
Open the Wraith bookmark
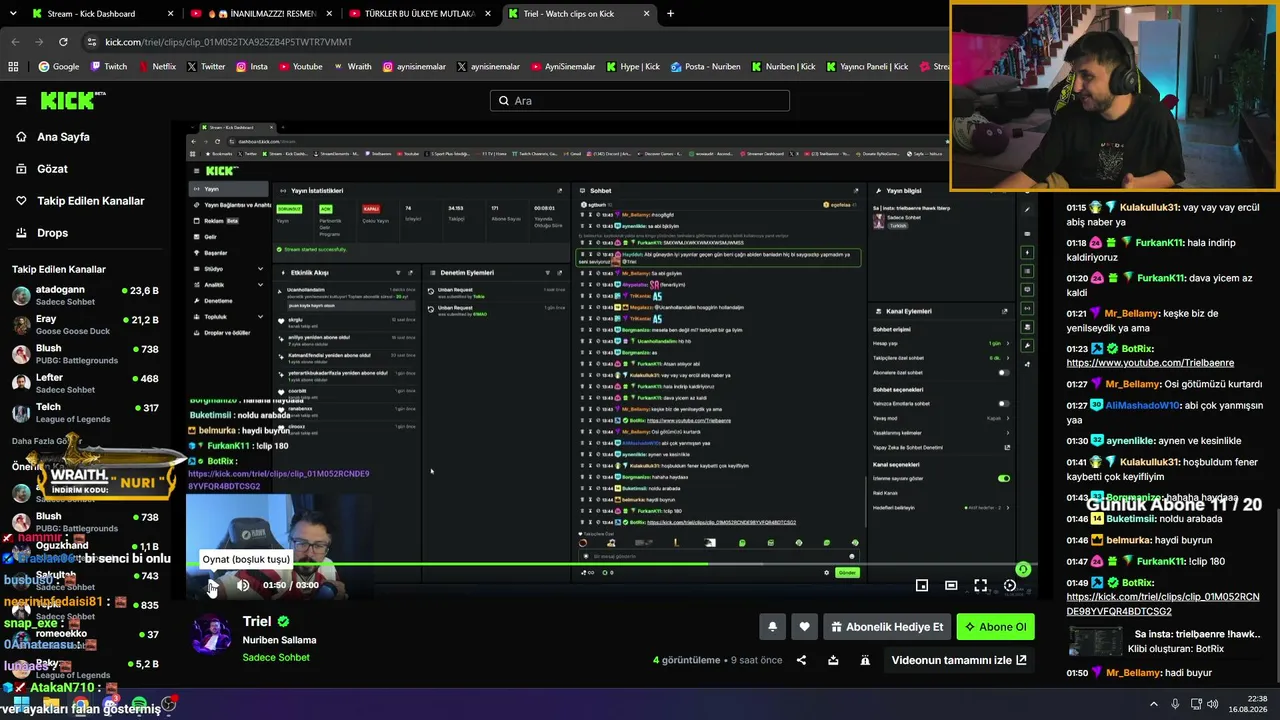click(352, 67)
